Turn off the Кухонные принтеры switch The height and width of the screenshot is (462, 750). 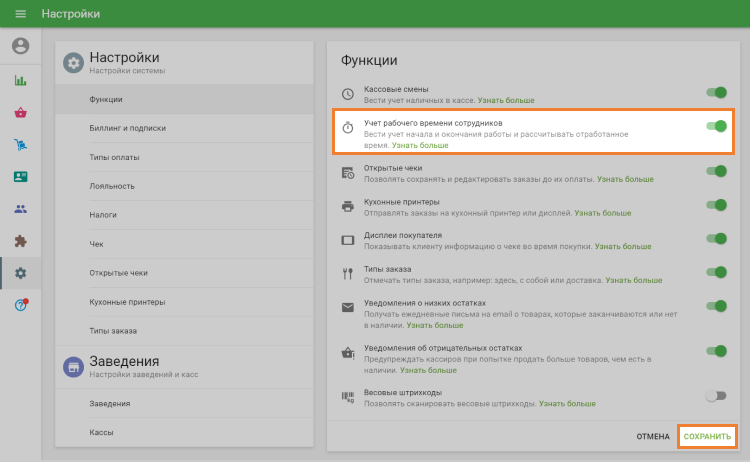tap(716, 205)
